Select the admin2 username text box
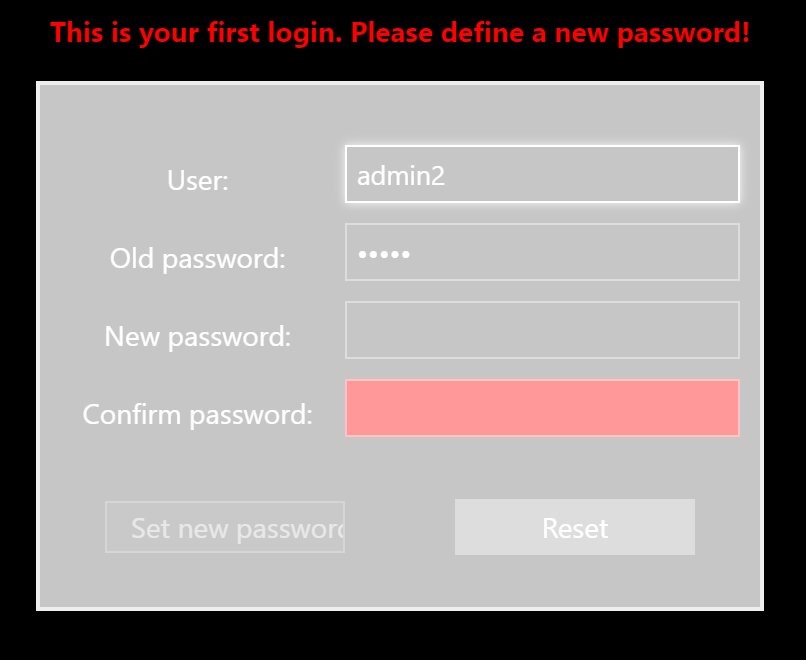Viewport: 806px width, 660px height. click(x=542, y=173)
